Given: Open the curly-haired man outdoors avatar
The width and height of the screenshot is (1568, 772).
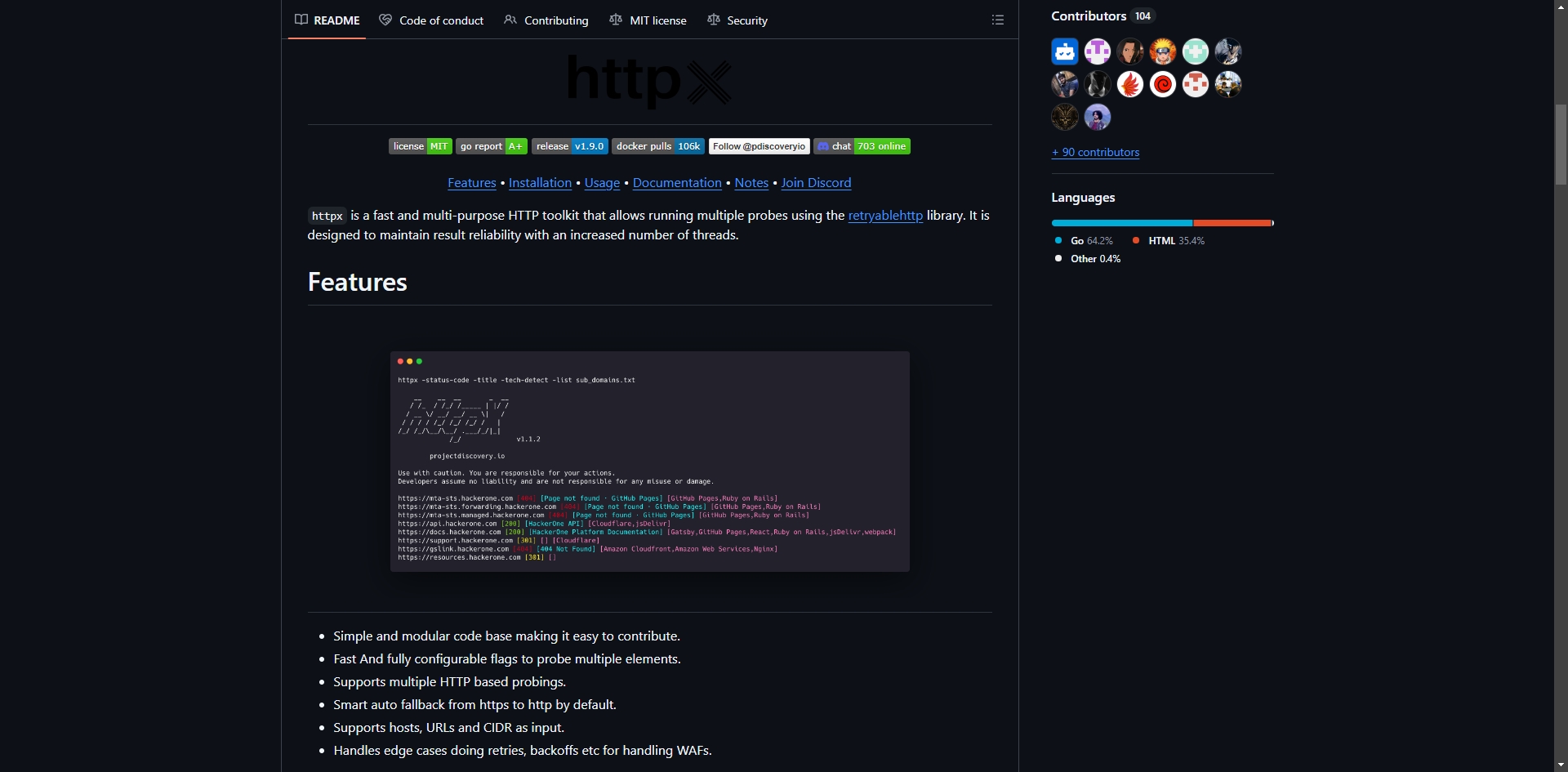Looking at the screenshot, I should (1098, 117).
